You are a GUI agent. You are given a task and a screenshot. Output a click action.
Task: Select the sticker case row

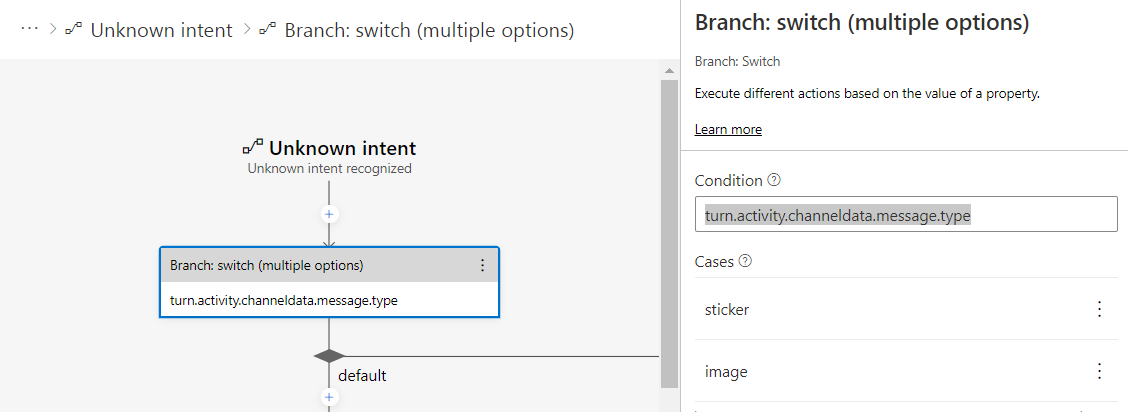[890, 309]
